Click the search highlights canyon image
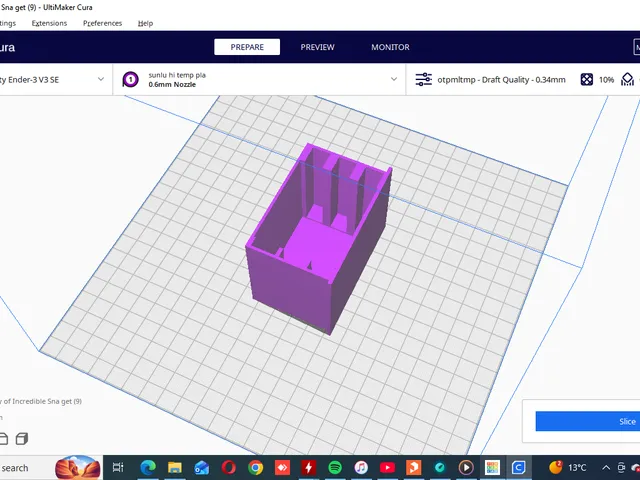This screenshot has height=480, width=640. 78,467
